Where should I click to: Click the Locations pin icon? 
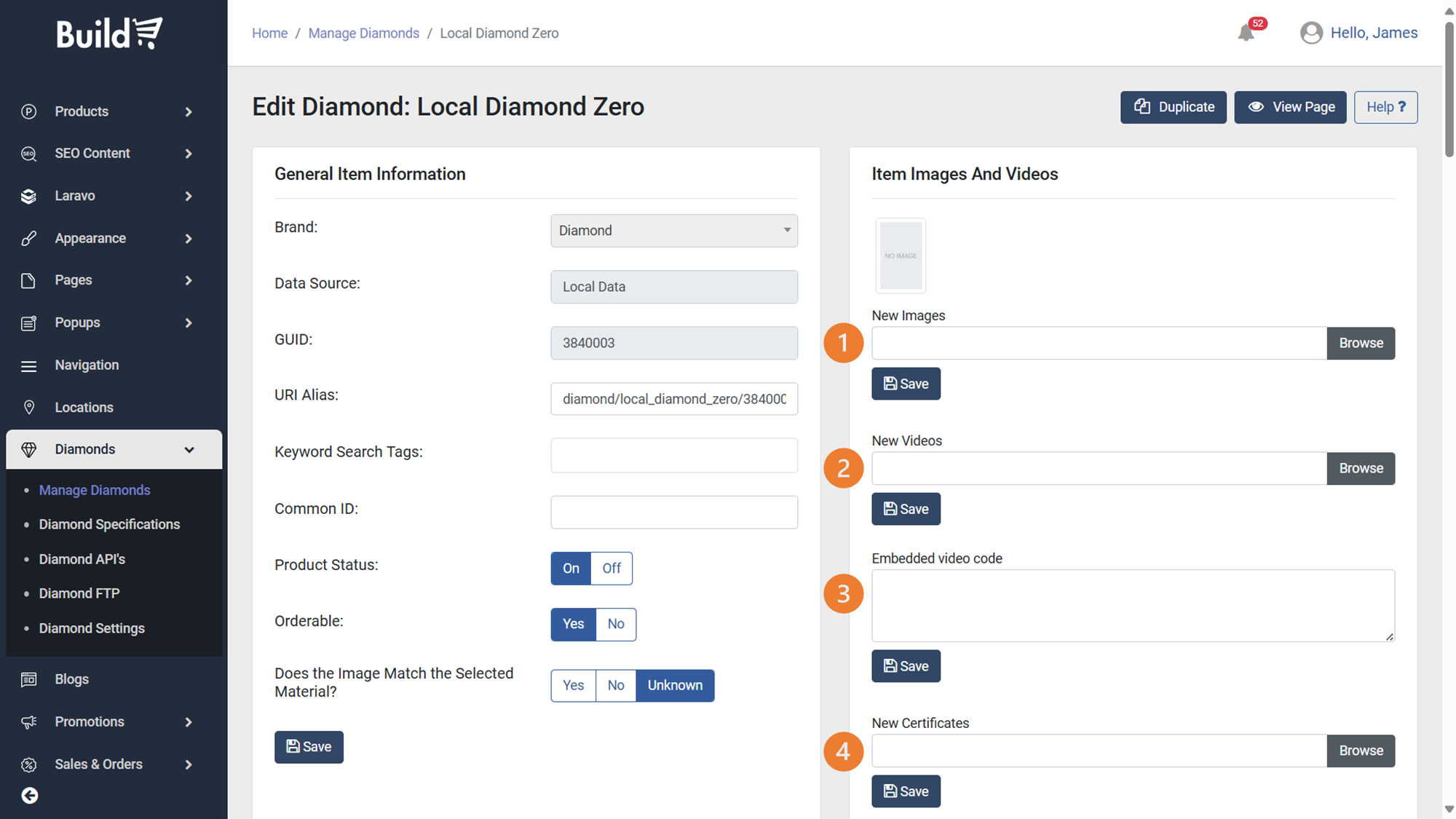coord(28,407)
